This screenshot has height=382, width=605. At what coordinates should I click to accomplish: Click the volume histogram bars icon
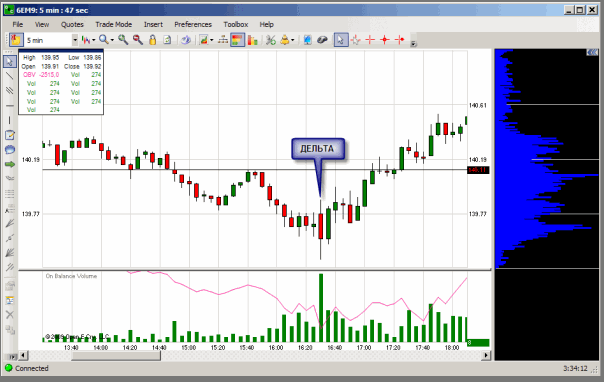pos(252,40)
